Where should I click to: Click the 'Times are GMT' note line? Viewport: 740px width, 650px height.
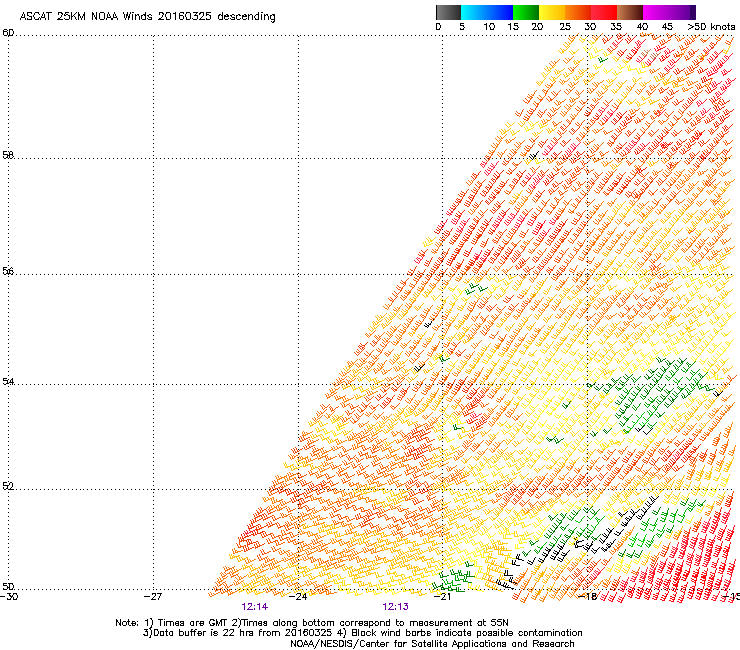click(312, 623)
